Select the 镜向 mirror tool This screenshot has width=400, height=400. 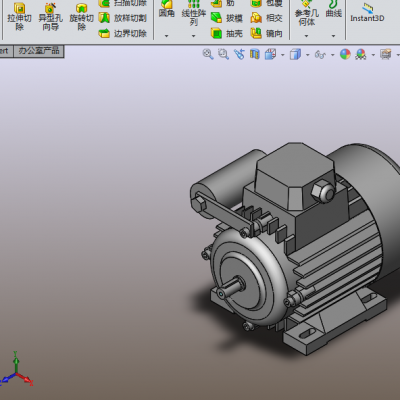point(266,33)
